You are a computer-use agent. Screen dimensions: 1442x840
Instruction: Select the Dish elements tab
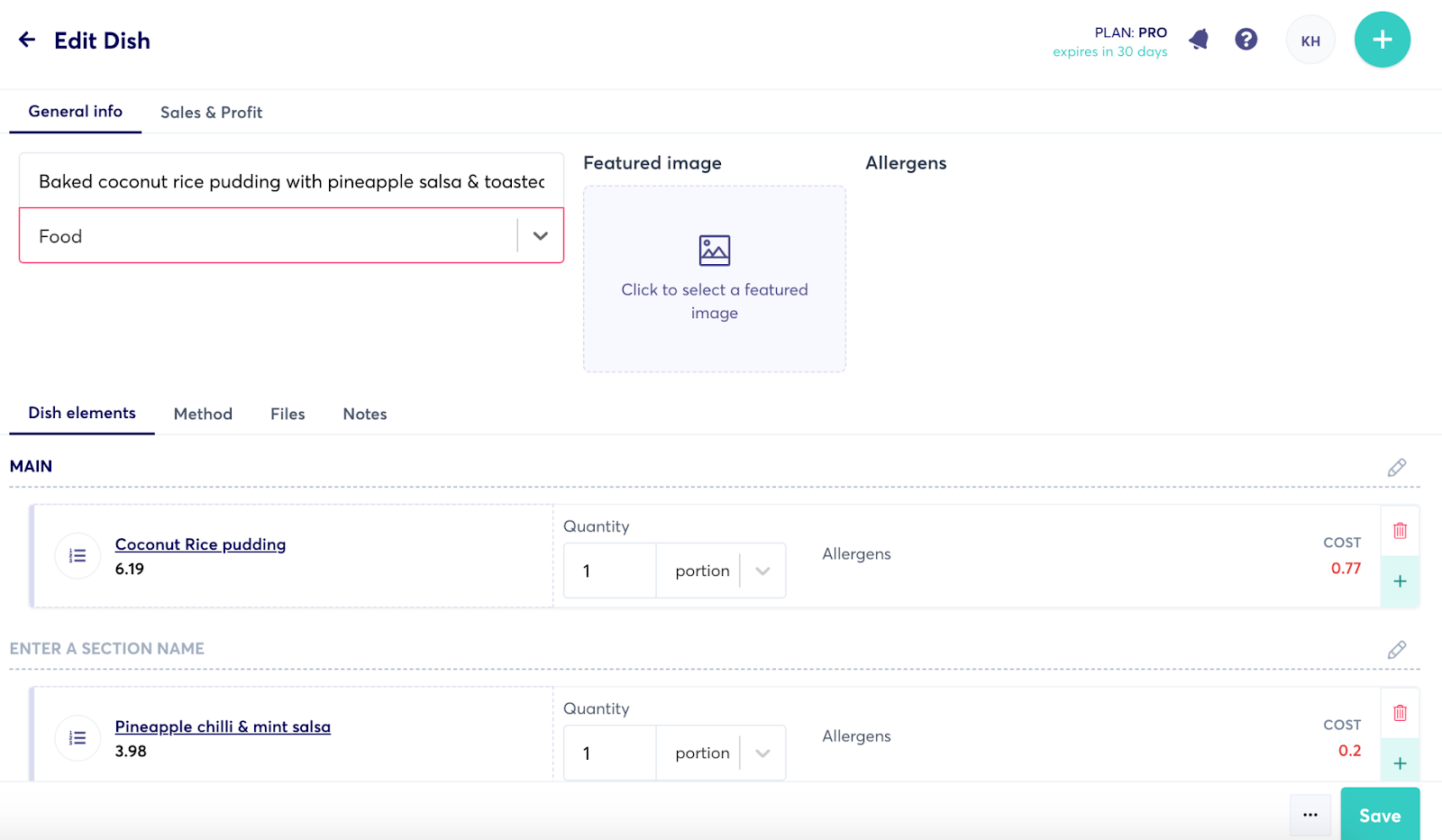coord(82,413)
